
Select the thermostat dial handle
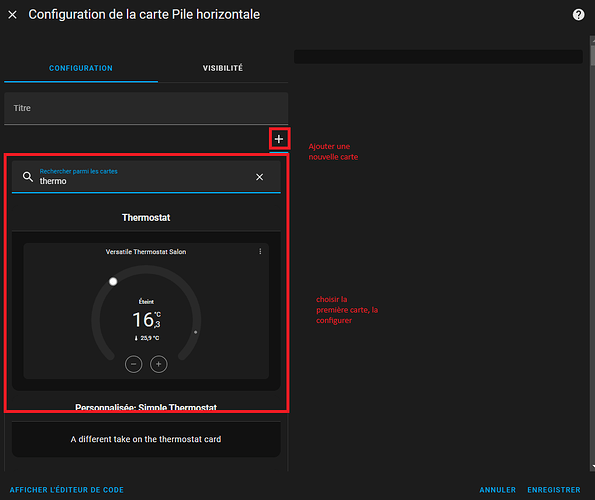(x=113, y=281)
